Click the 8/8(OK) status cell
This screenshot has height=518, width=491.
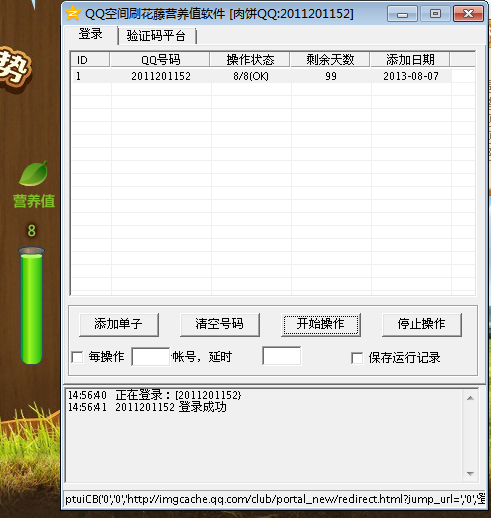pos(251,76)
